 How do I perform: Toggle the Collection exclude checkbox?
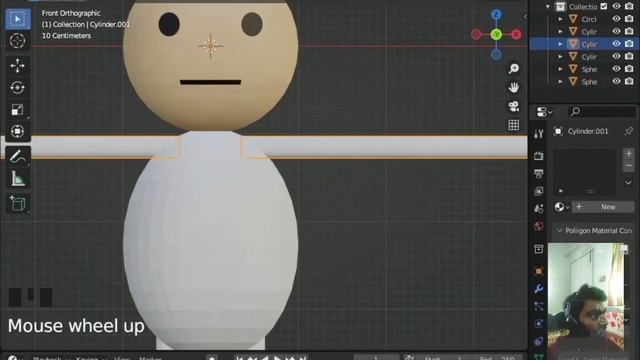(604, 6)
